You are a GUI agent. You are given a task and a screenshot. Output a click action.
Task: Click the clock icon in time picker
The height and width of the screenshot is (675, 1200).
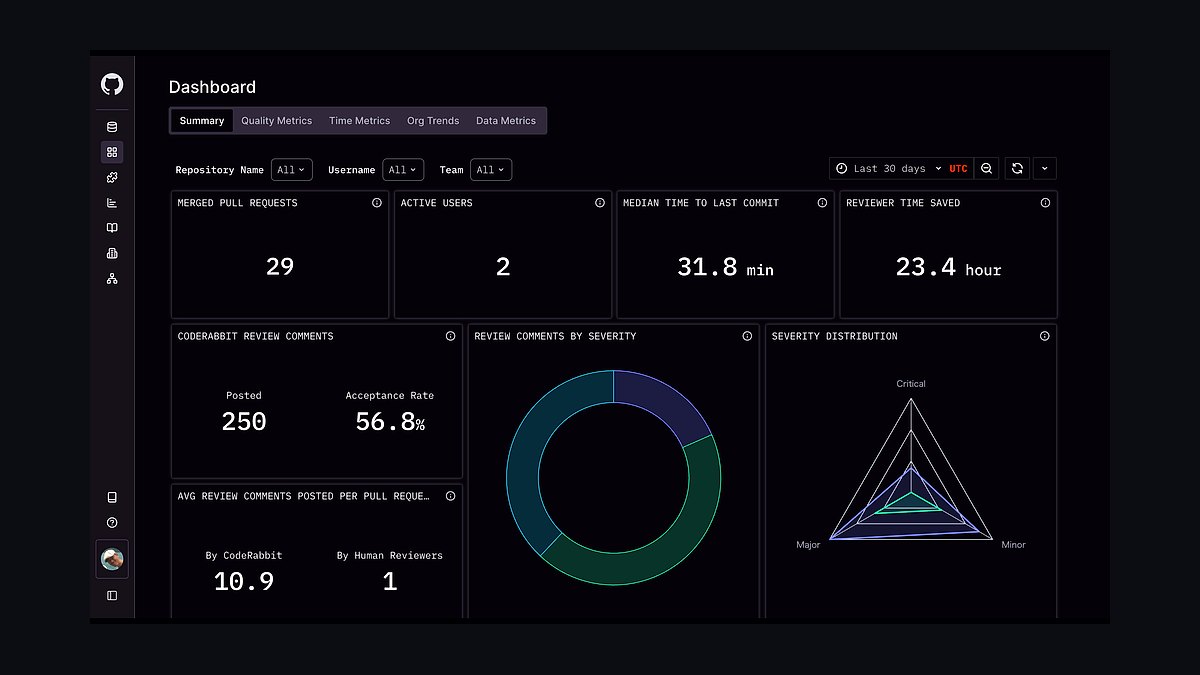(x=842, y=169)
